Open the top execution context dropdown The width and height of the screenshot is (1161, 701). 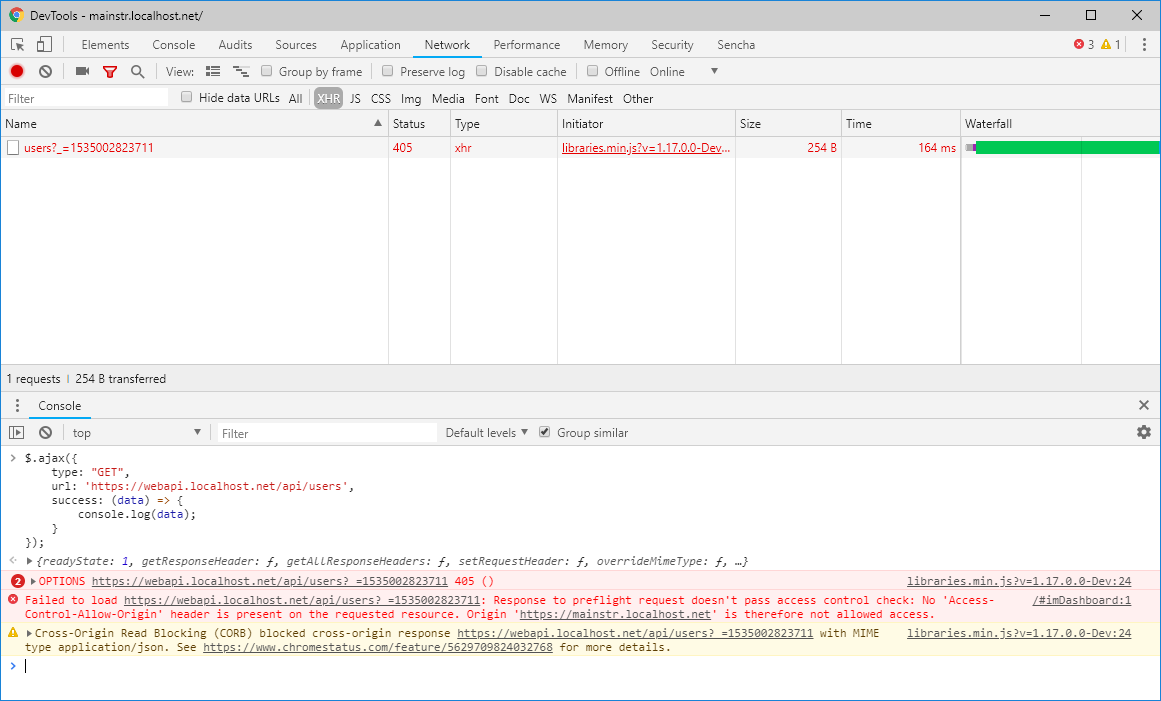(136, 432)
